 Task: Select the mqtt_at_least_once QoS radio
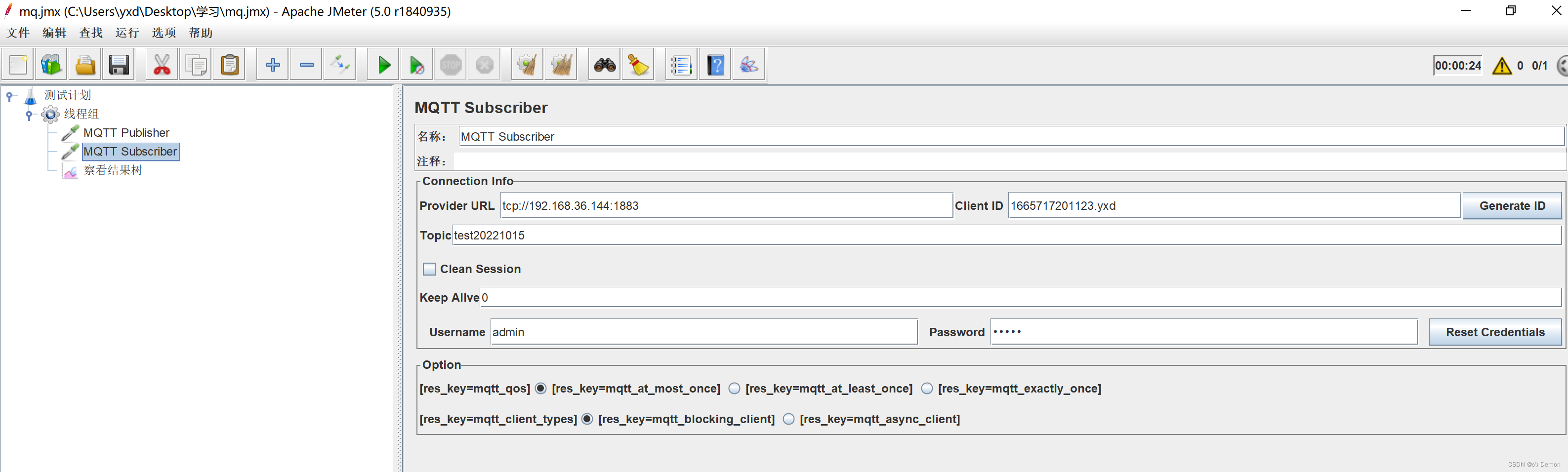click(x=734, y=388)
